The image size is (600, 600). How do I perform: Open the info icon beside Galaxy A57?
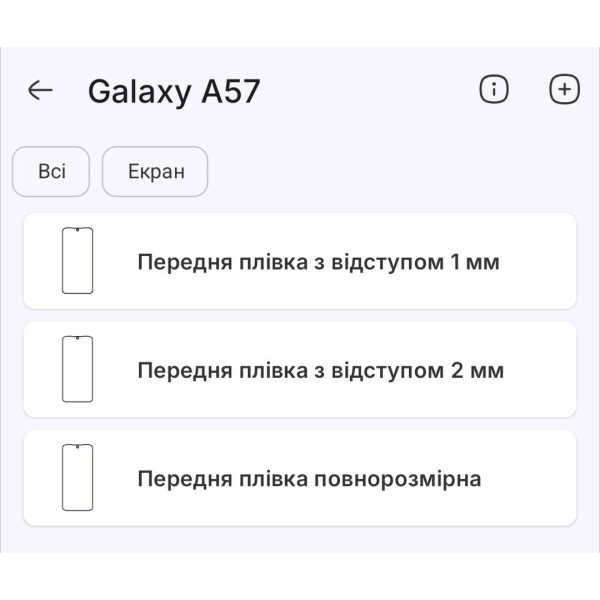pos(493,90)
